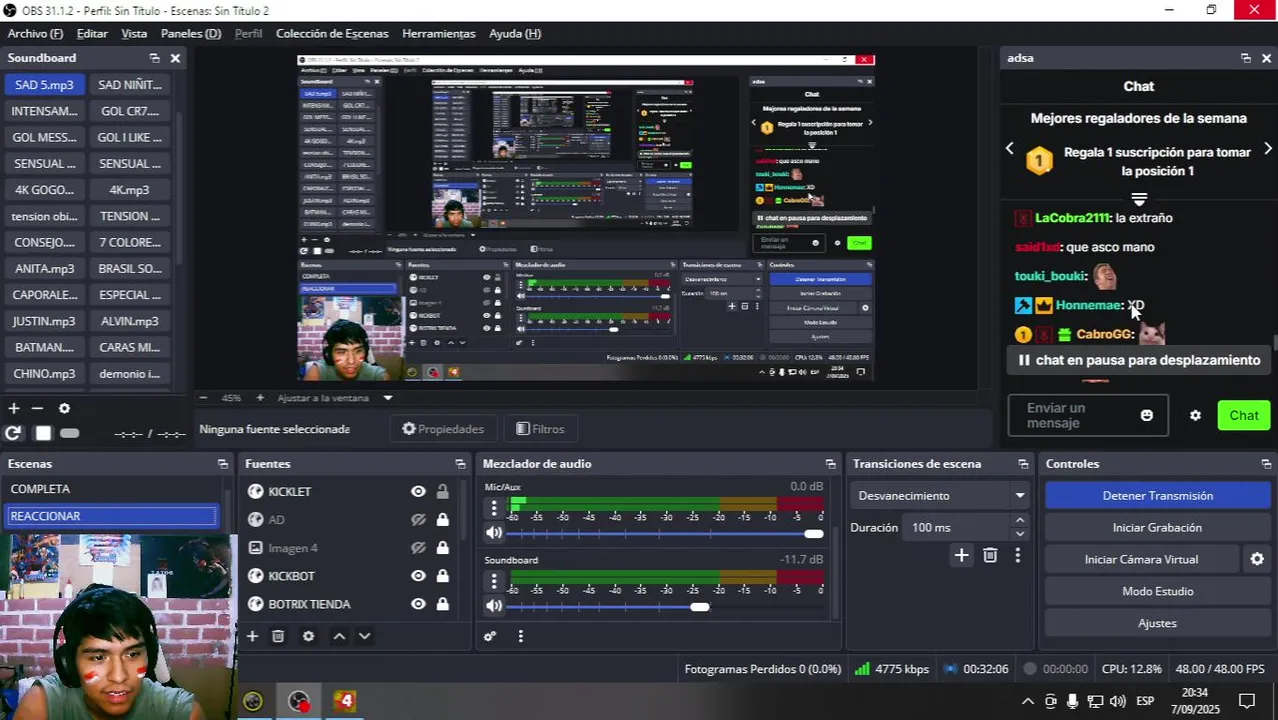This screenshot has width=1278, height=720.
Task: Go to the previous top gifter in chat
Action: pos(1009,148)
